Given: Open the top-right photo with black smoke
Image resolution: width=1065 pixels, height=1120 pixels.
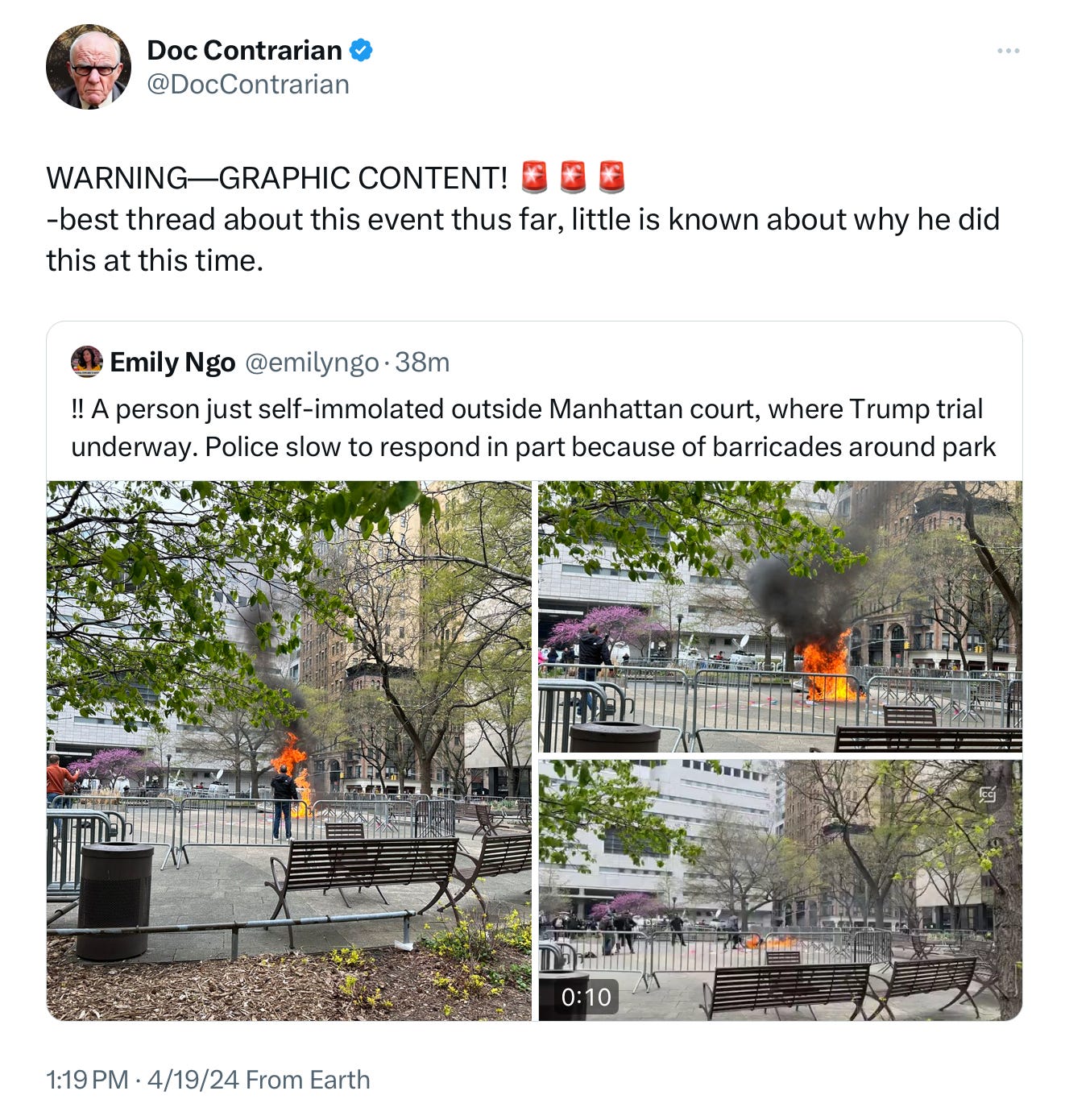Looking at the screenshot, I should coord(780,616).
